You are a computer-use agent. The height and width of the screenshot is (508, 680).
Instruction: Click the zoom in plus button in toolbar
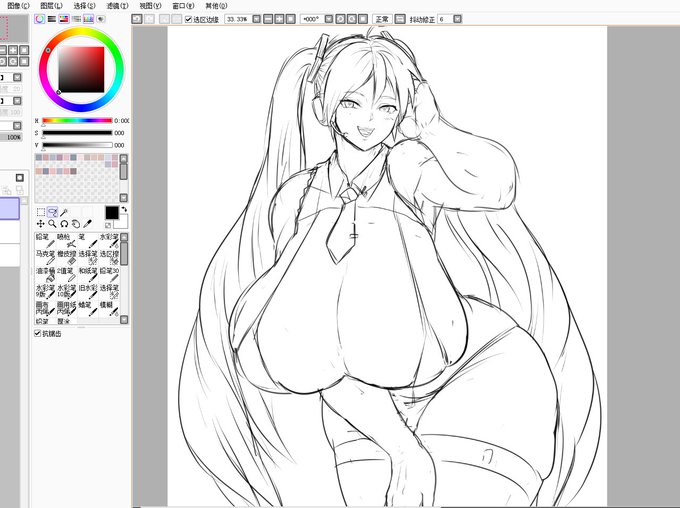pos(280,19)
